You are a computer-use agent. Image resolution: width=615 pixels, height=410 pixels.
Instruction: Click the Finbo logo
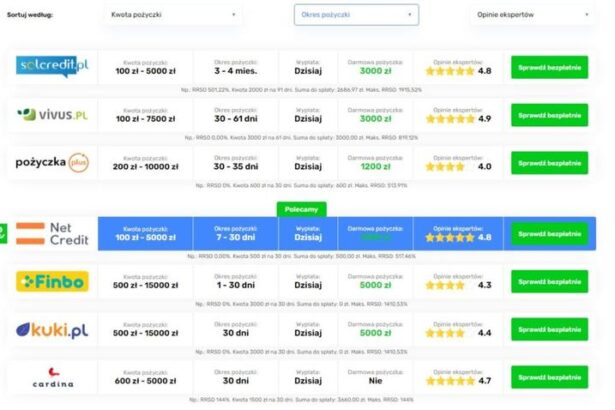[x=52, y=281]
